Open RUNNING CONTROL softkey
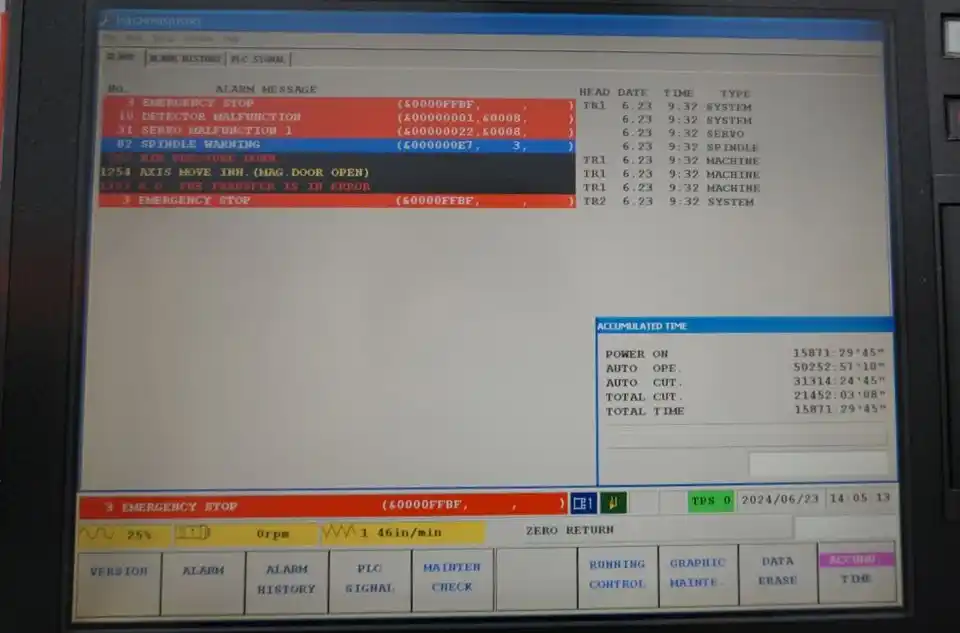The image size is (960, 633). (x=617, y=575)
